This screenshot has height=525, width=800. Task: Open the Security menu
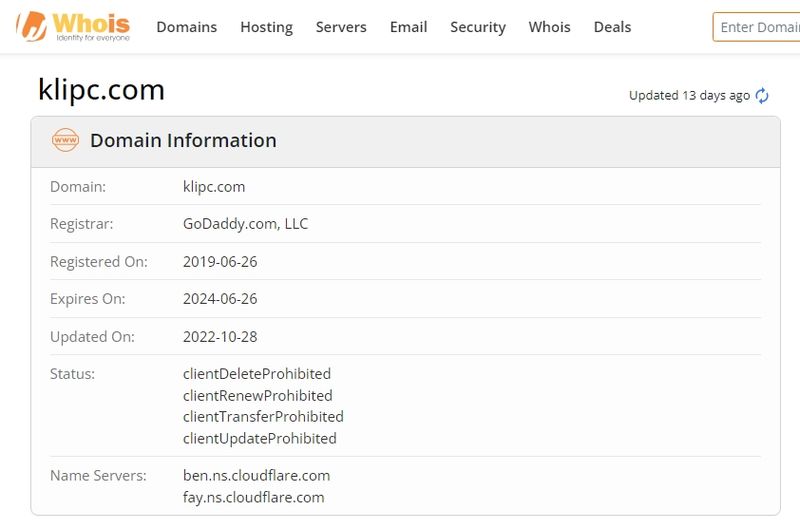(x=478, y=27)
